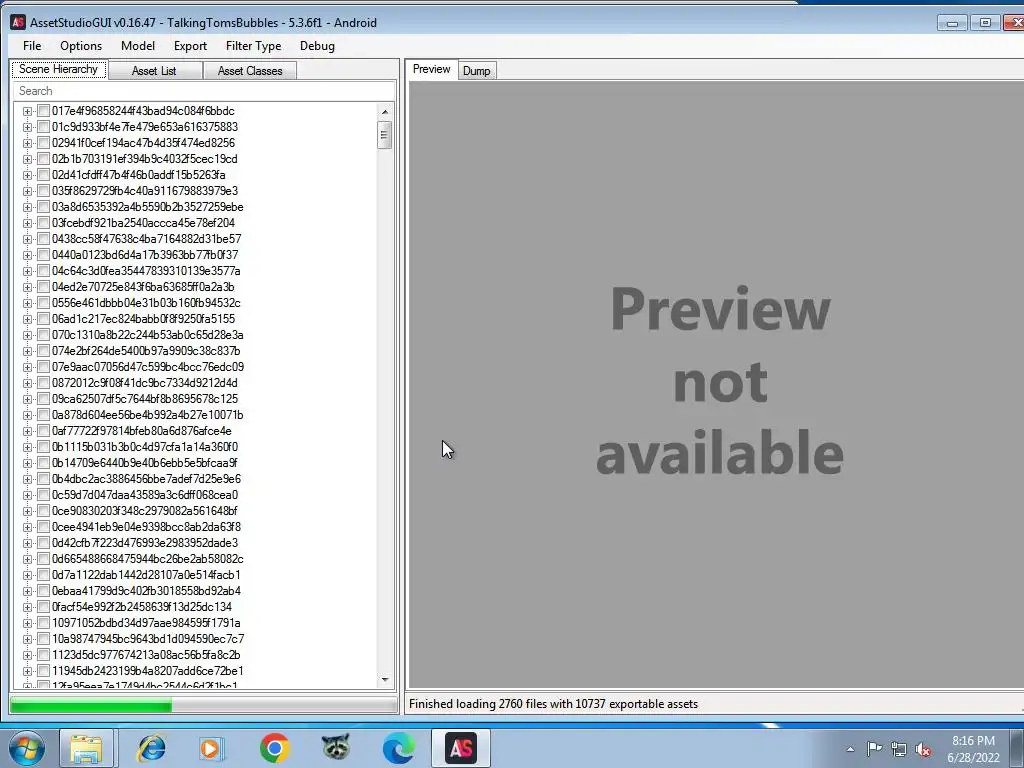Tick the checkbox for 0556e461dbbb04e31b03b160fb94532c
Screen dimensions: 1024x768
[x=43, y=302]
